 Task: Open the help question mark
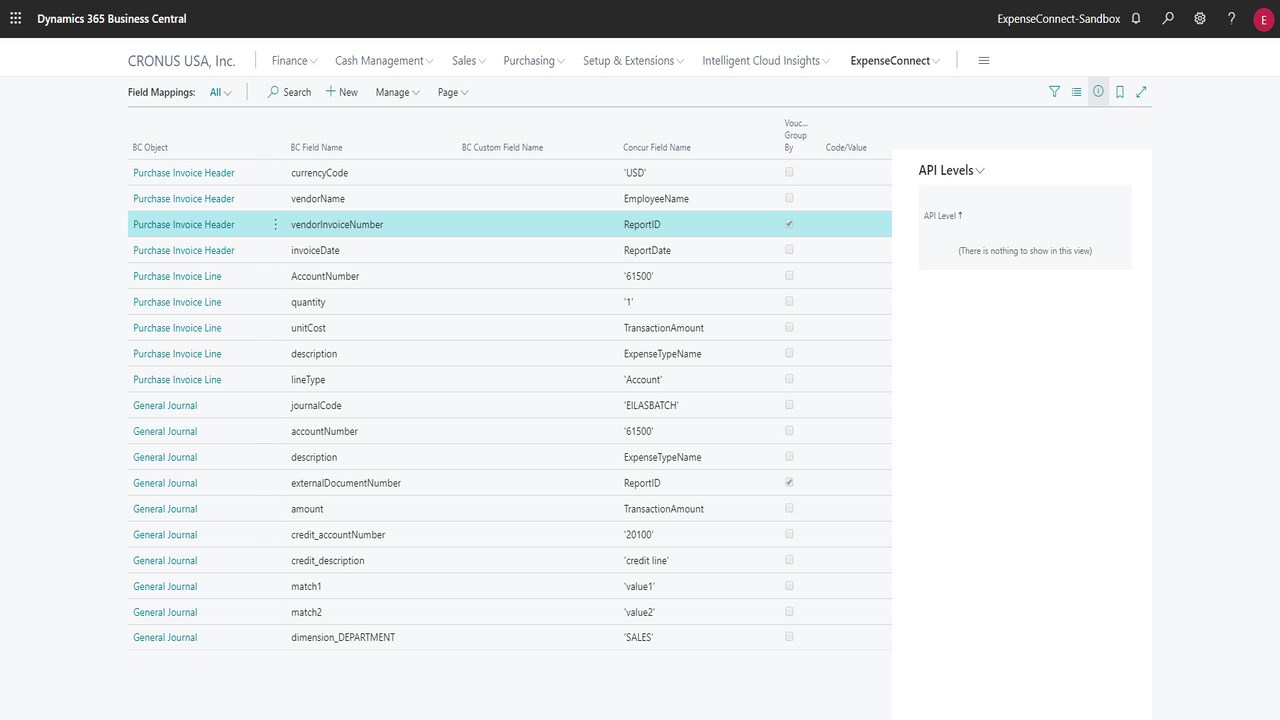coord(1232,19)
